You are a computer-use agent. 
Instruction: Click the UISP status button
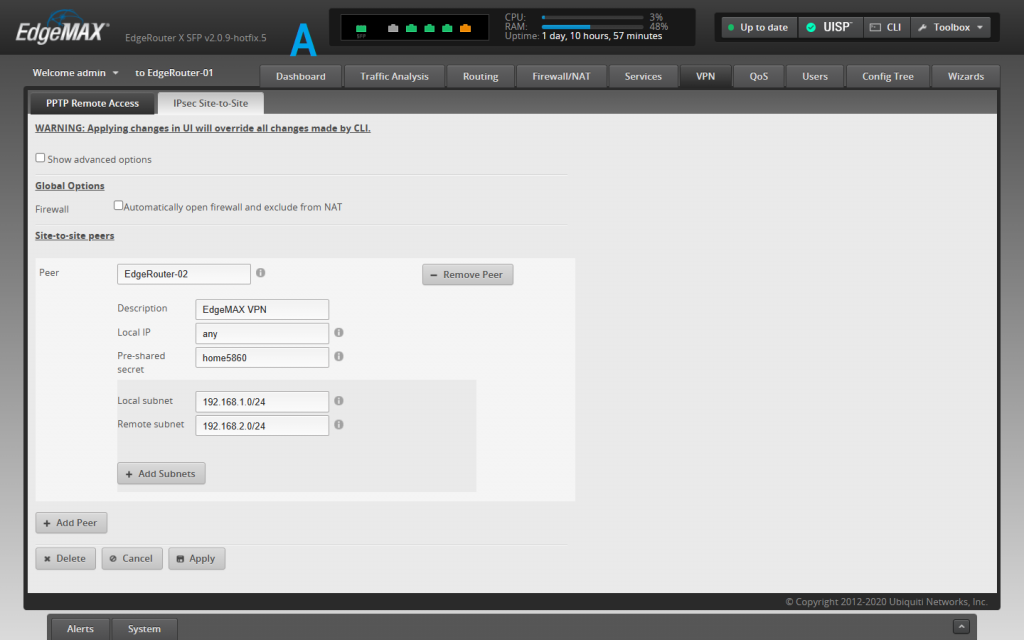point(830,27)
